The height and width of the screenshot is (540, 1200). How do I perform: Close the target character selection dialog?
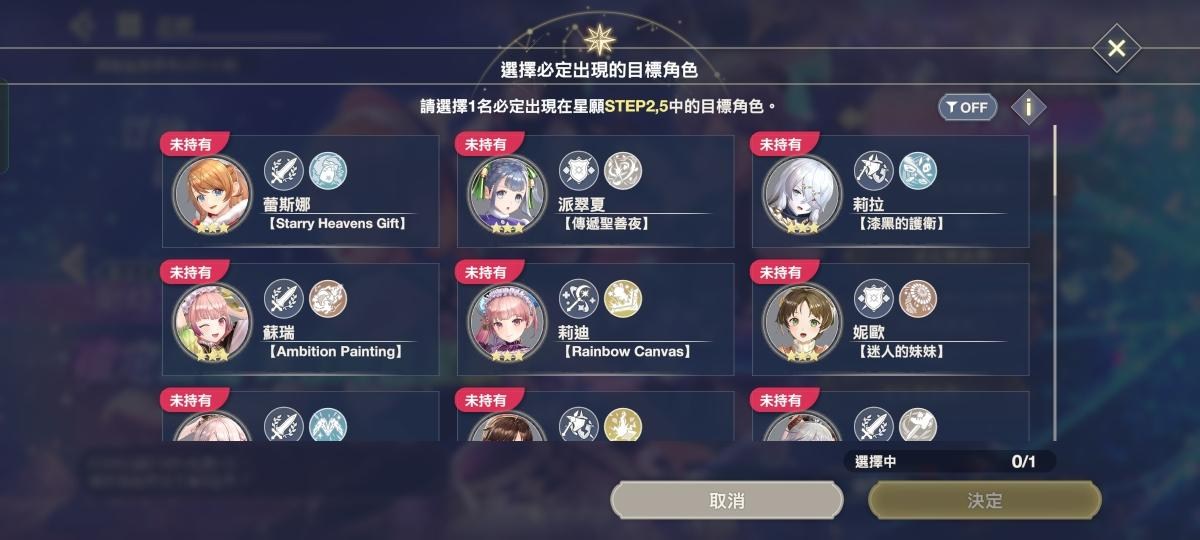pyautogui.click(x=1117, y=48)
